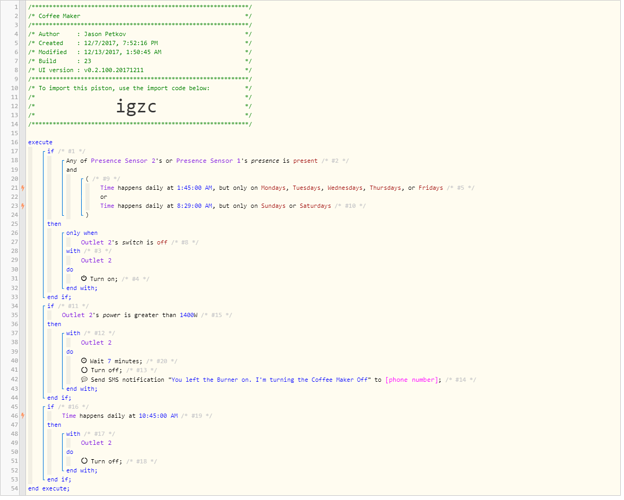Screen dimensions: 624x500
Task: Click the time value '8:29:00 AM'
Action: (x=195, y=206)
